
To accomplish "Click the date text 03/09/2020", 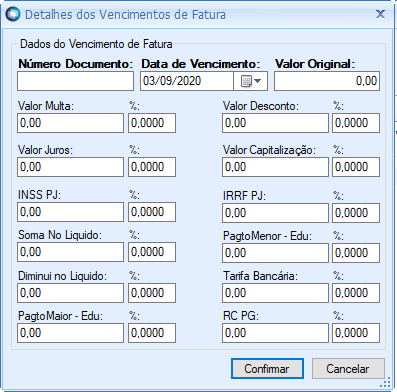I will (172, 81).
